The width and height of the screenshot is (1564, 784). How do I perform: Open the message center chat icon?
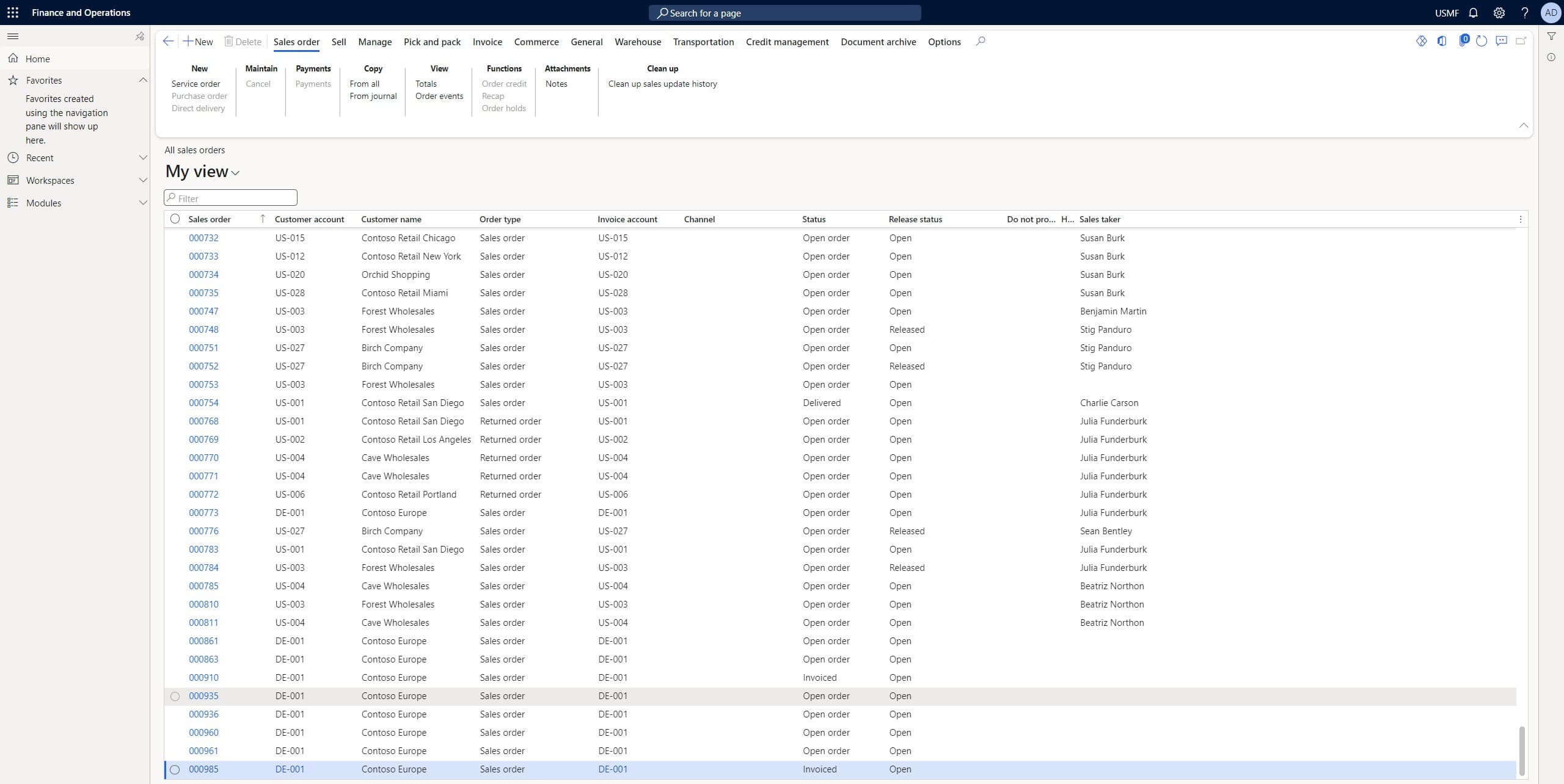[1501, 41]
